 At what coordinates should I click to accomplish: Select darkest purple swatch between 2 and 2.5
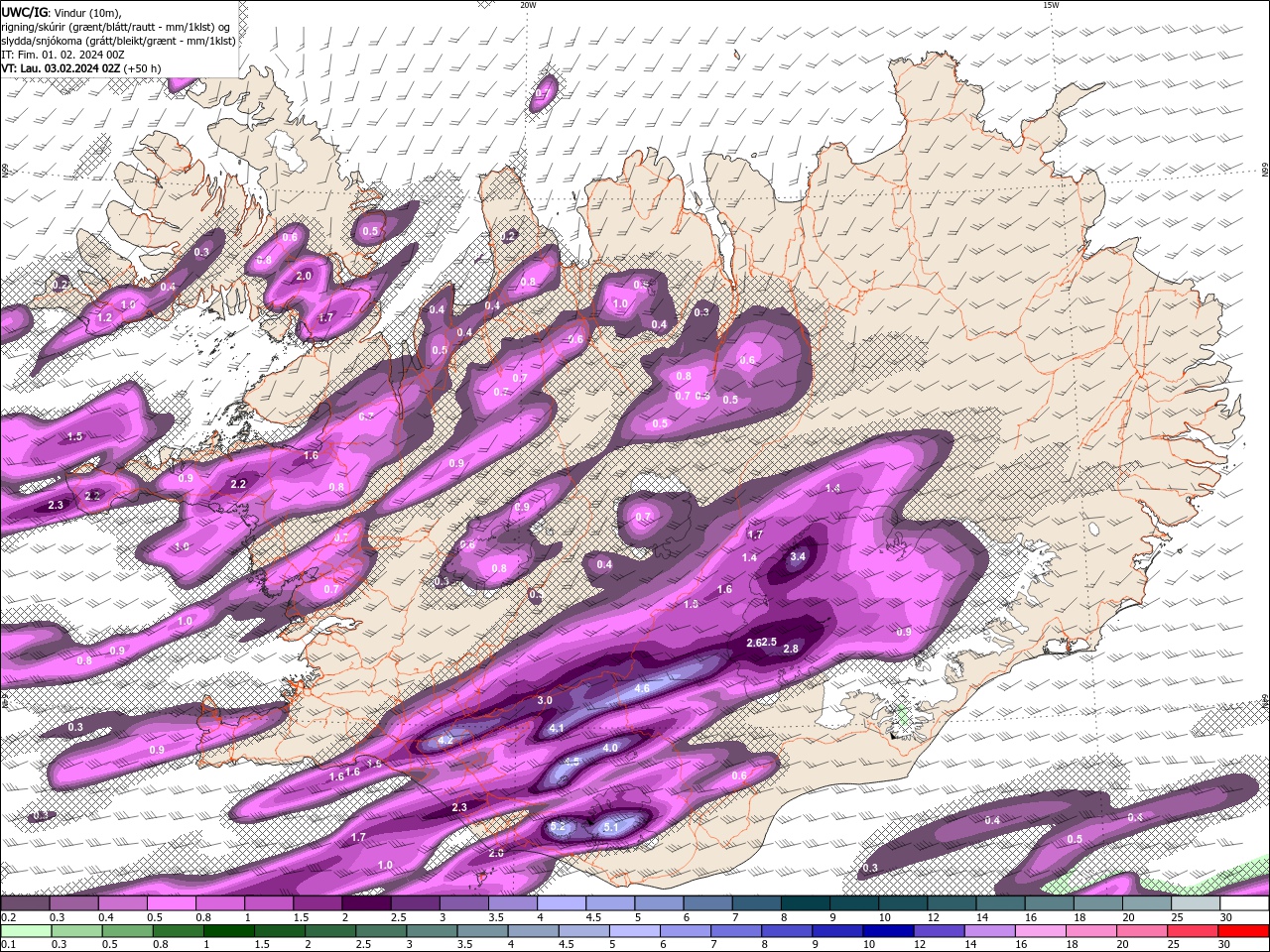tap(367, 903)
